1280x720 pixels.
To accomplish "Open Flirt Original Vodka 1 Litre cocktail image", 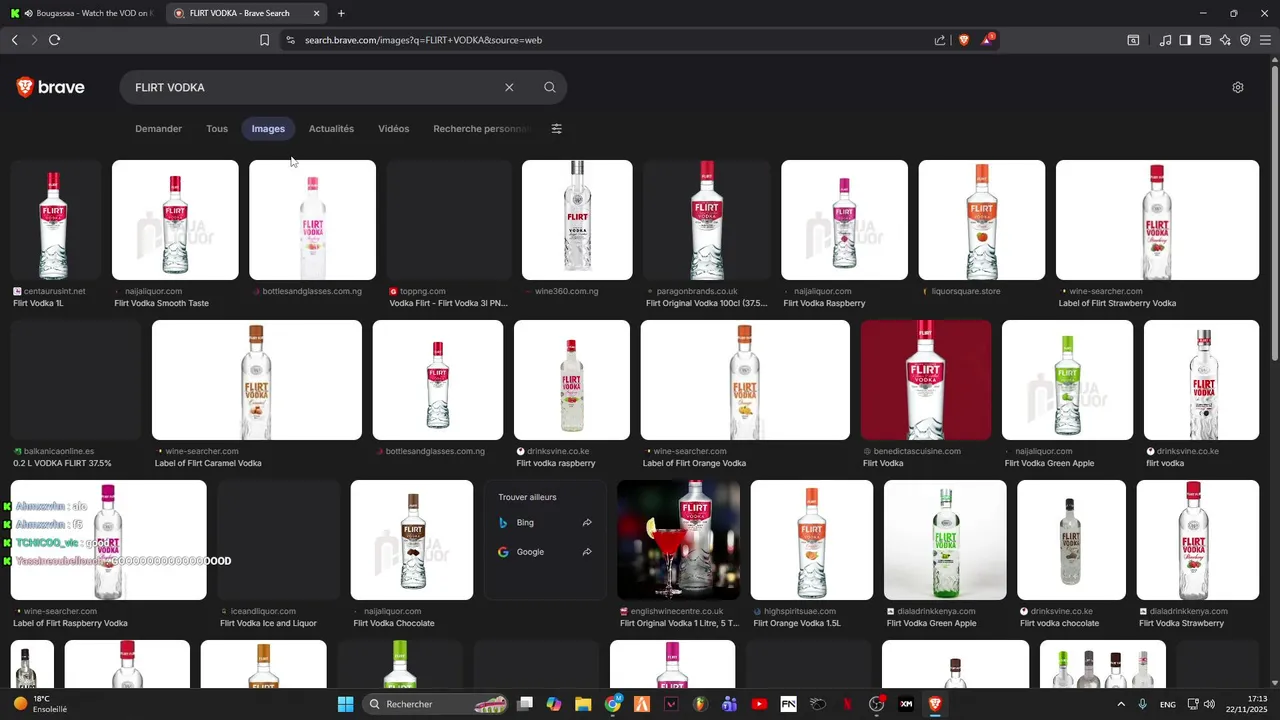I will [678, 540].
